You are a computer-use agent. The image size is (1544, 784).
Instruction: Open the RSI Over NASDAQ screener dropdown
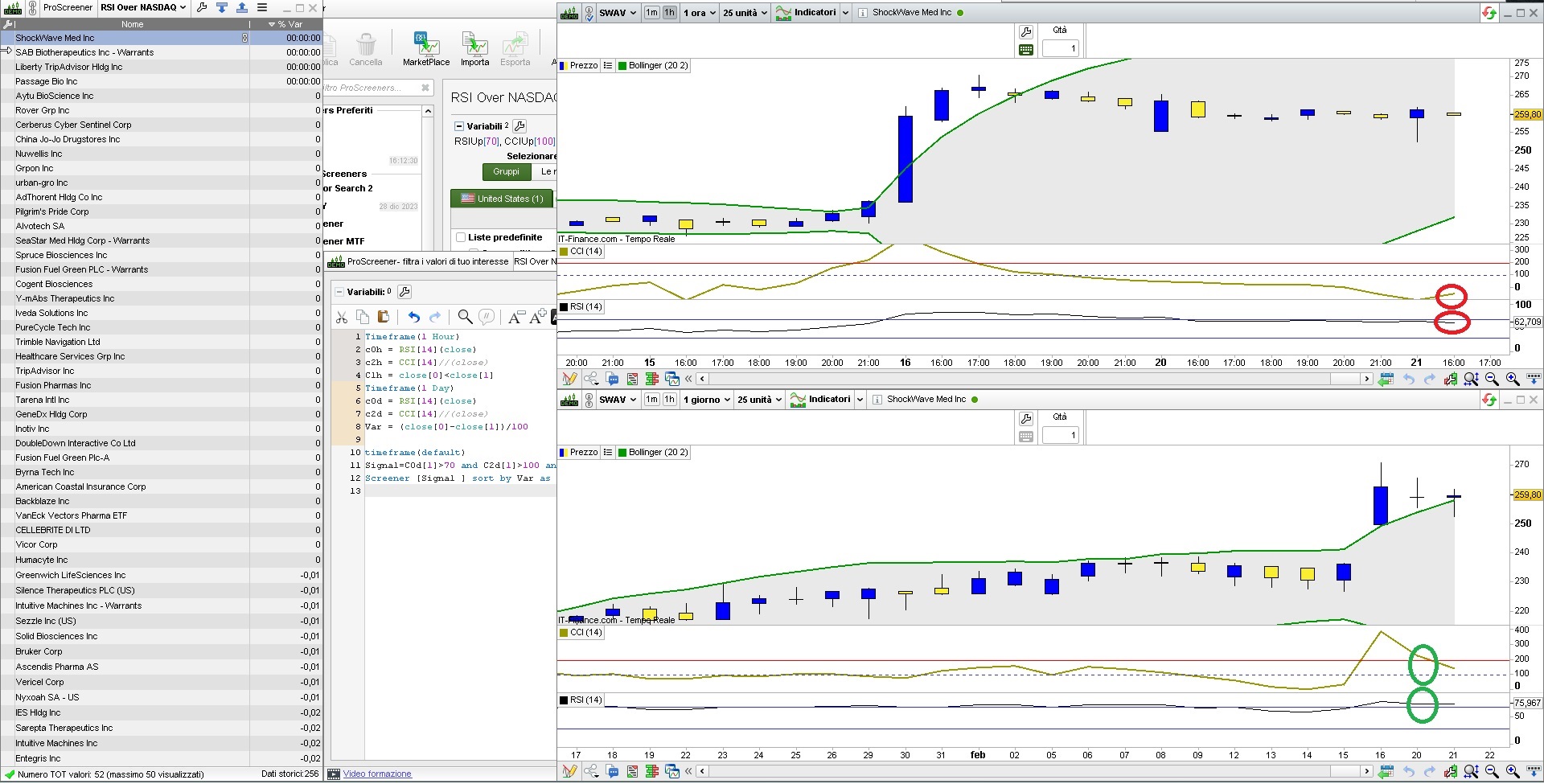(142, 7)
